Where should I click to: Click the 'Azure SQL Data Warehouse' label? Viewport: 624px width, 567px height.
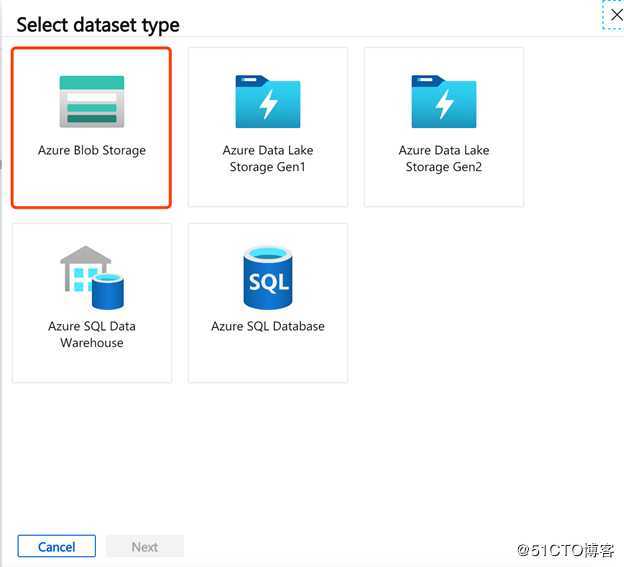click(92, 334)
